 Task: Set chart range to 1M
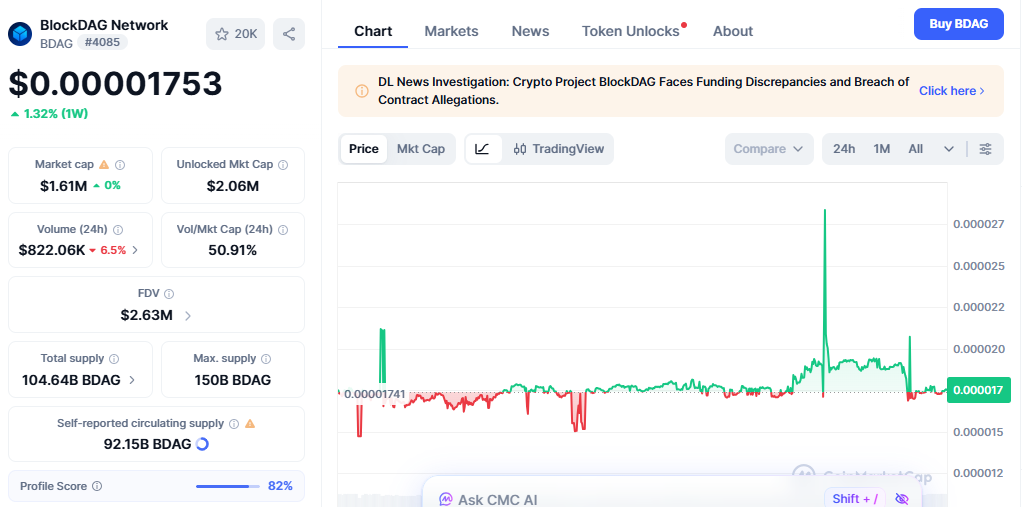pyautogui.click(x=882, y=149)
